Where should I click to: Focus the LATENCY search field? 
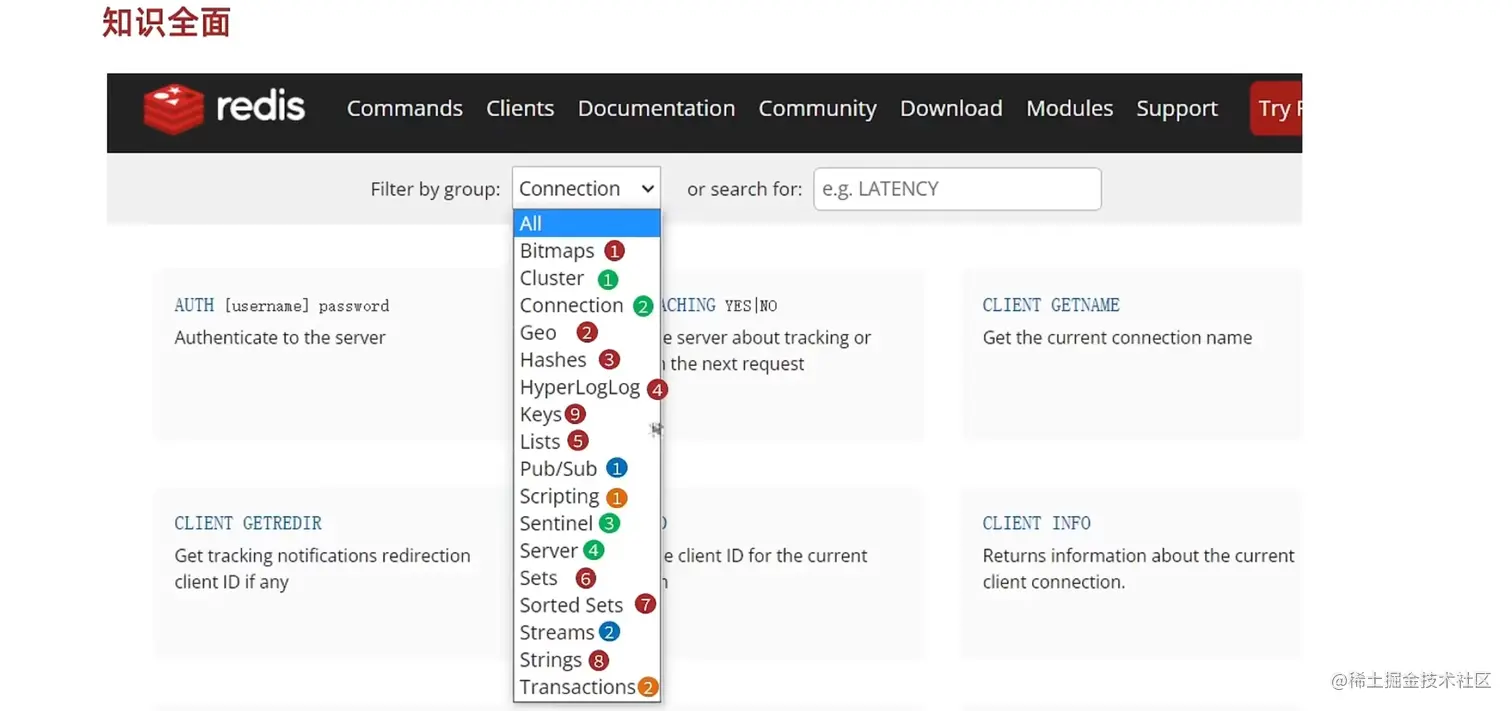click(957, 188)
